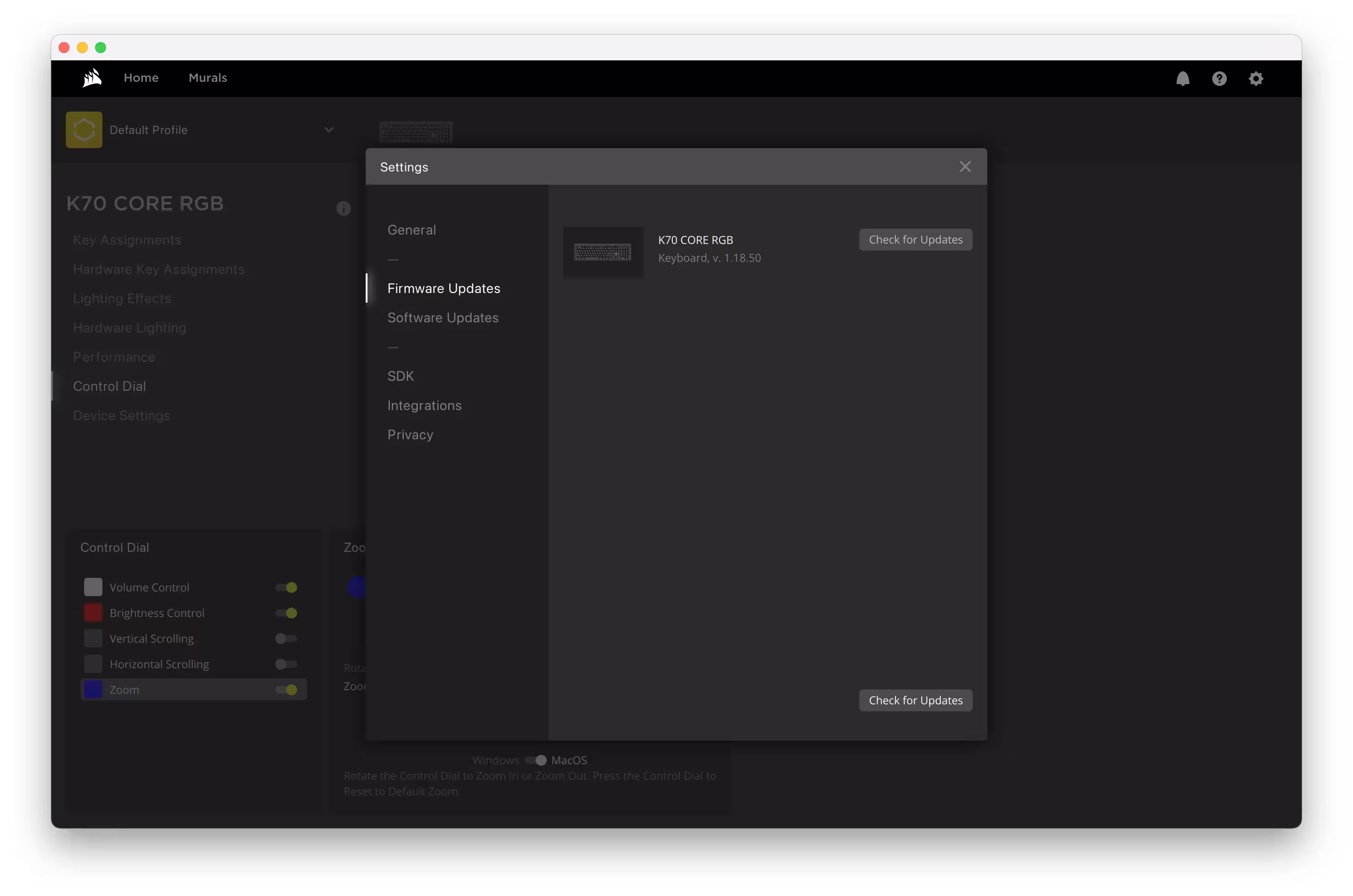1353x896 pixels.
Task: Enable the Vertical Scrolling switch
Action: (x=286, y=638)
